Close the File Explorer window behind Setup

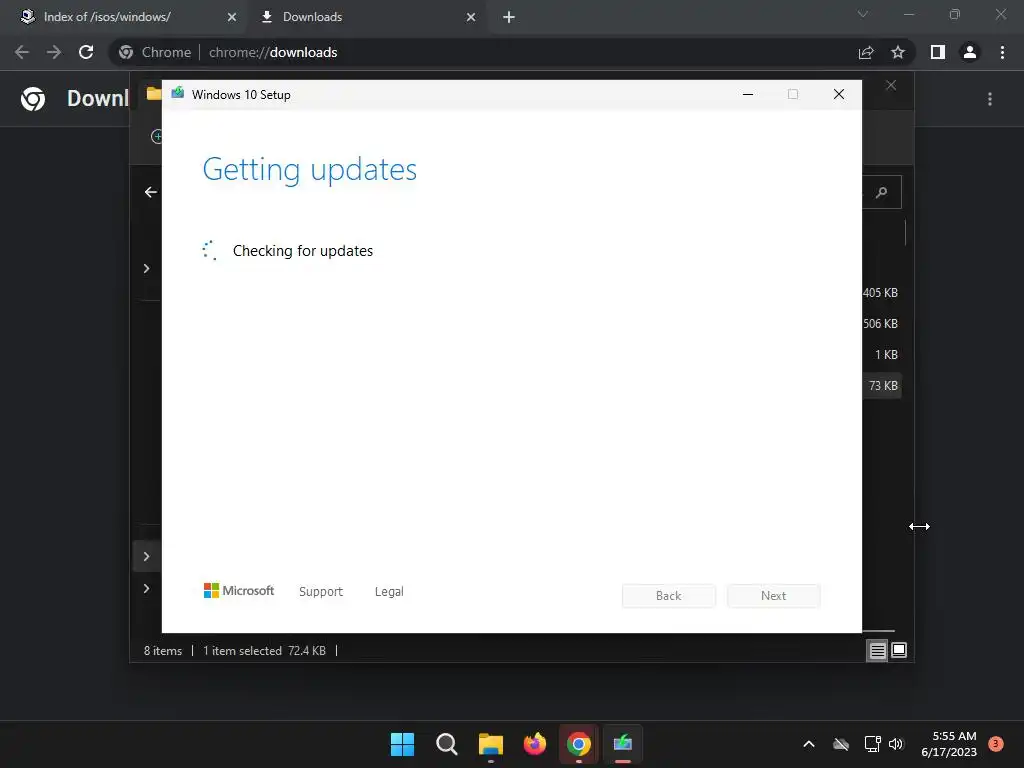(891, 86)
